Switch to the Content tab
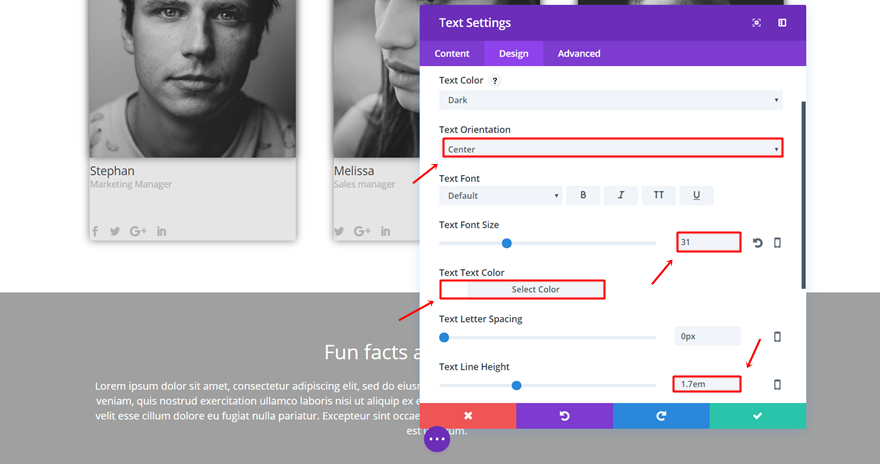Screen dimensions: 880x464 pyautogui.click(x=452, y=54)
